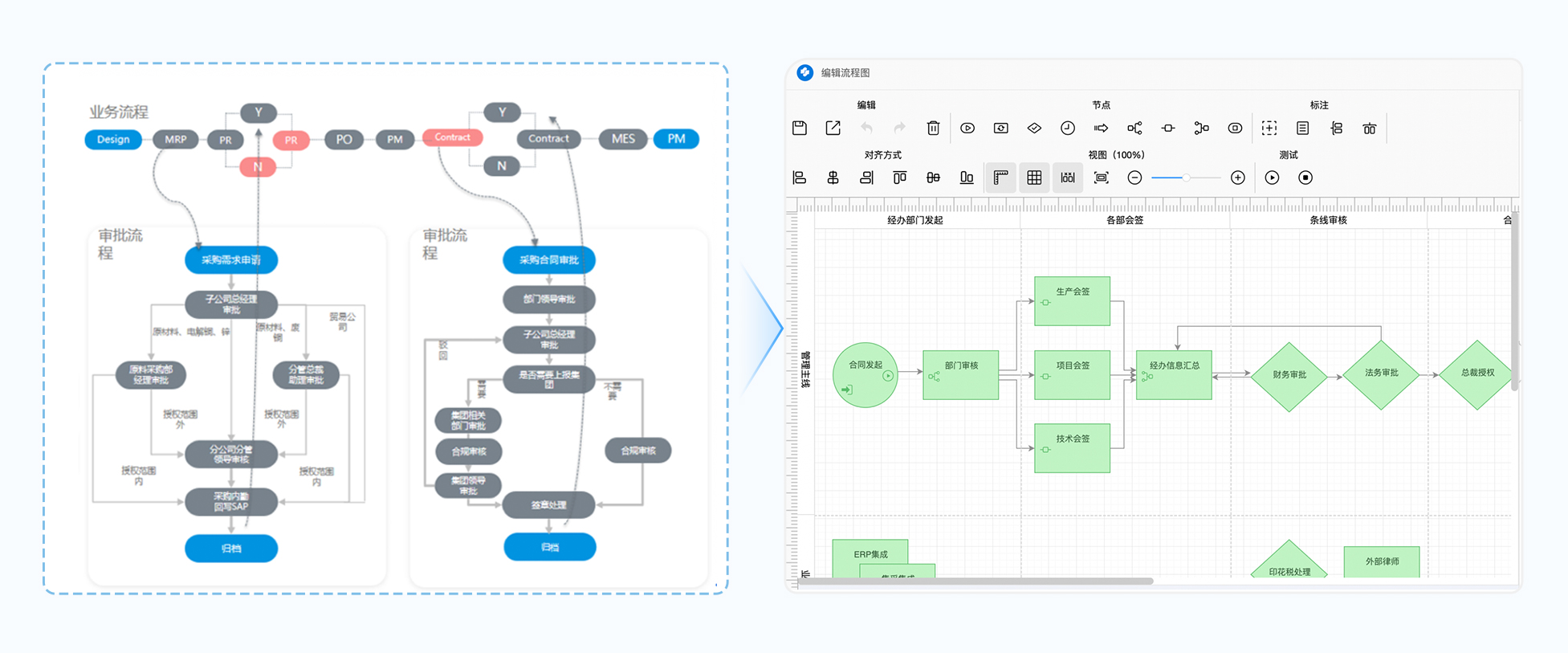1568x653 pixels.
Task: Click the export icon beside save
Action: (833, 128)
